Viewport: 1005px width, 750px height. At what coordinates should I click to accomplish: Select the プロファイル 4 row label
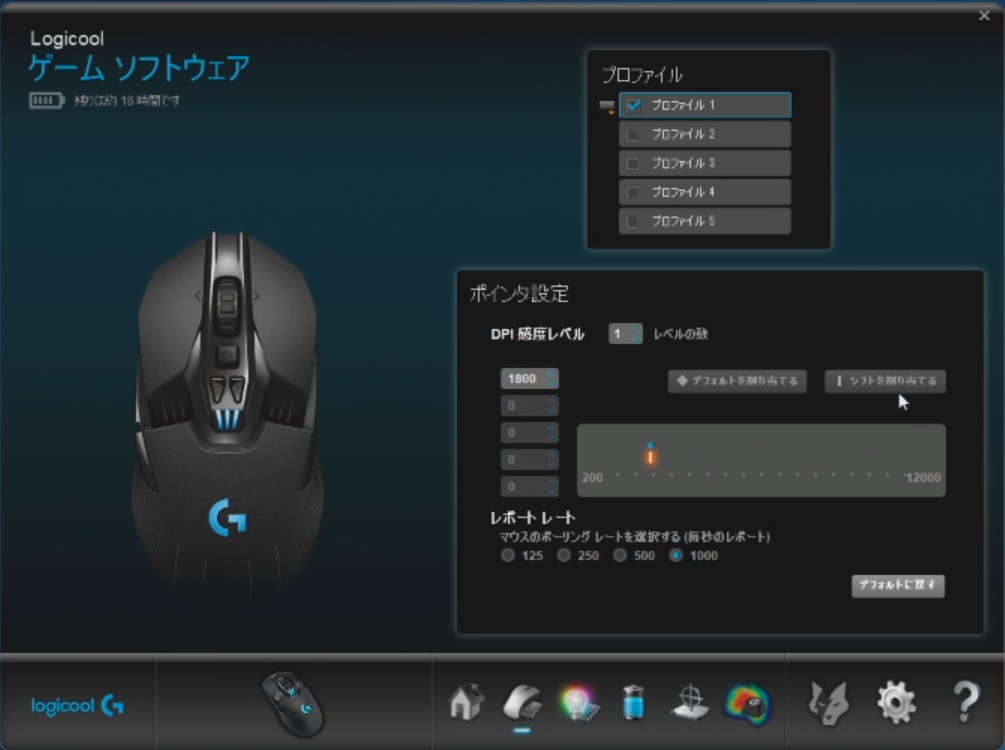[683, 192]
